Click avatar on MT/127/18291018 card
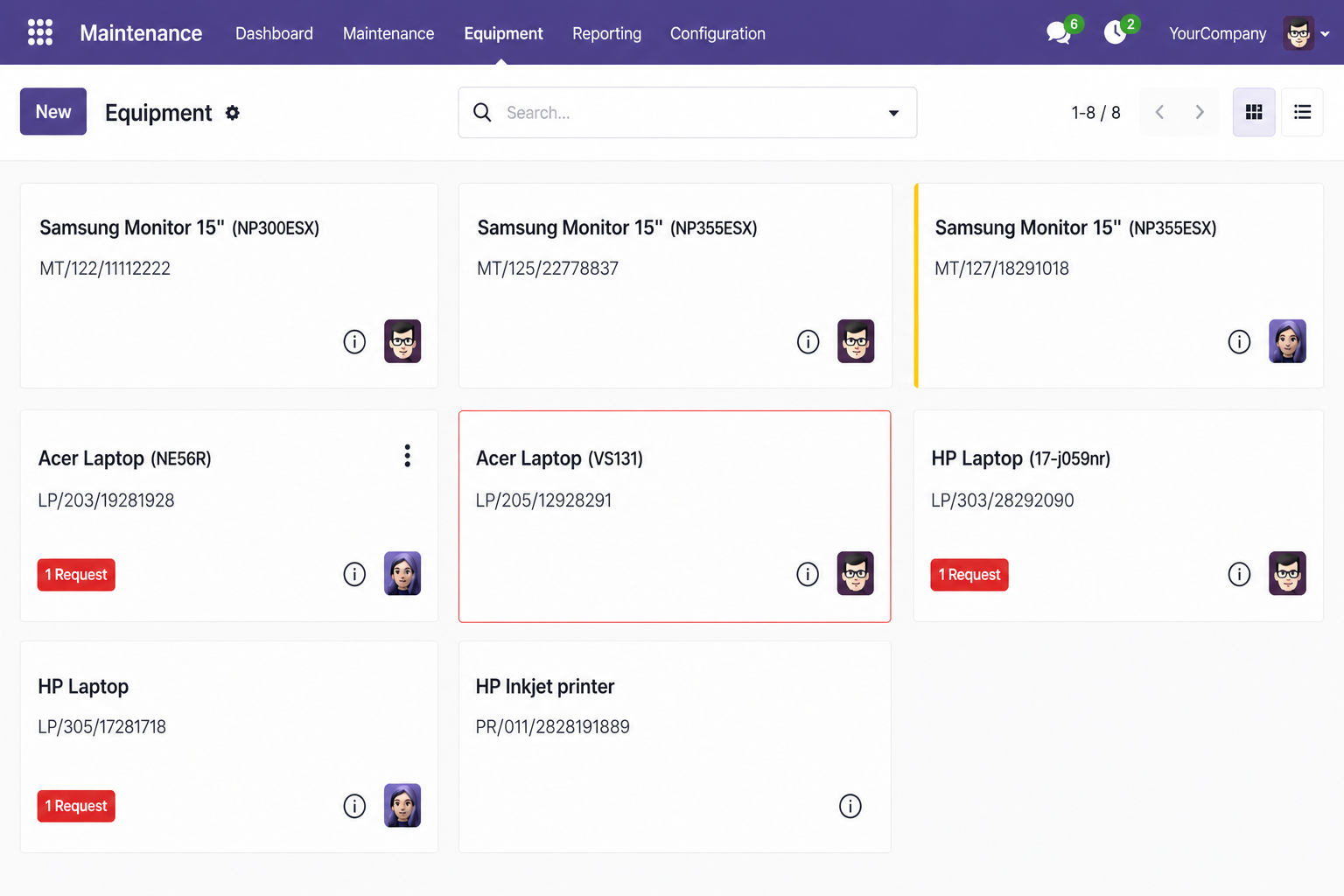The width and height of the screenshot is (1344, 896). [x=1287, y=341]
